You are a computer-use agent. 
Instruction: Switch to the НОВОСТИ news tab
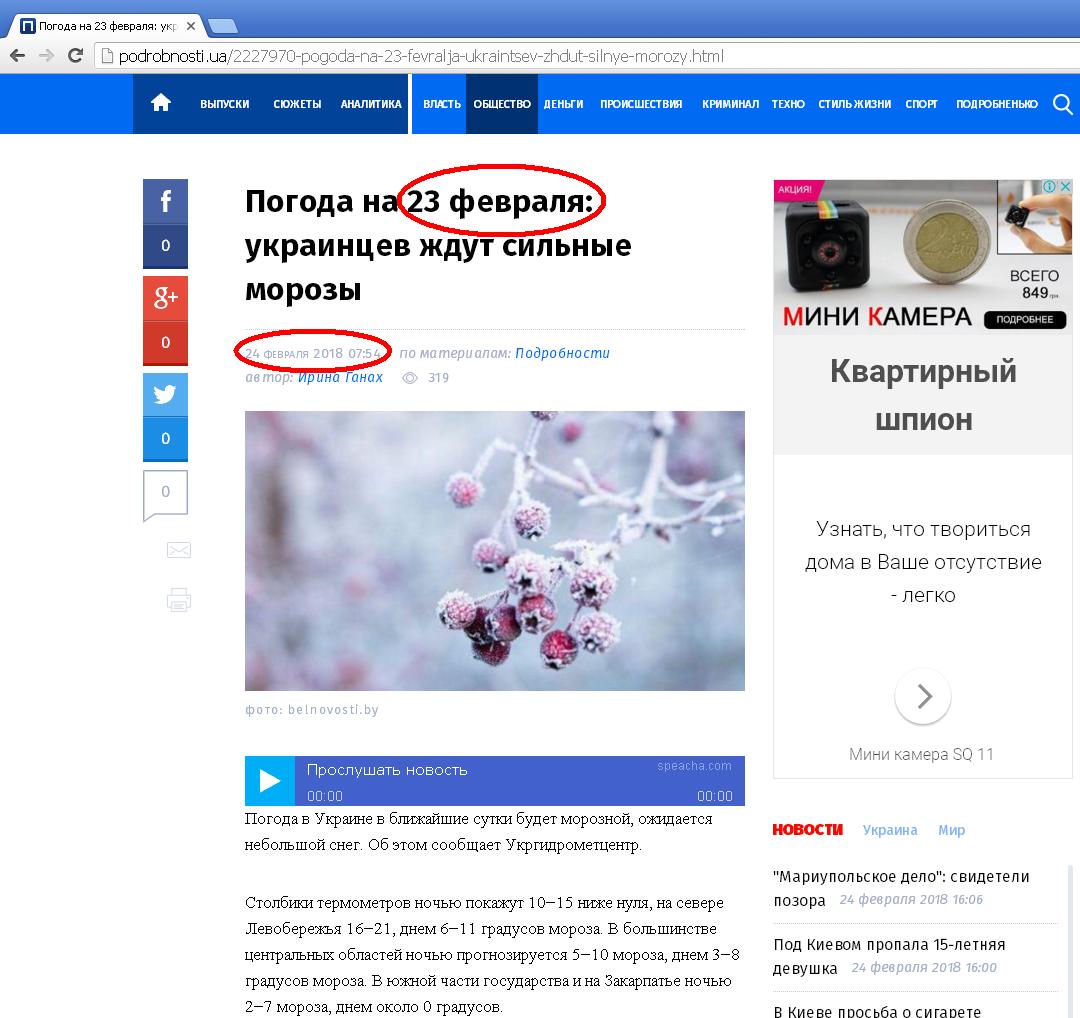click(x=807, y=830)
